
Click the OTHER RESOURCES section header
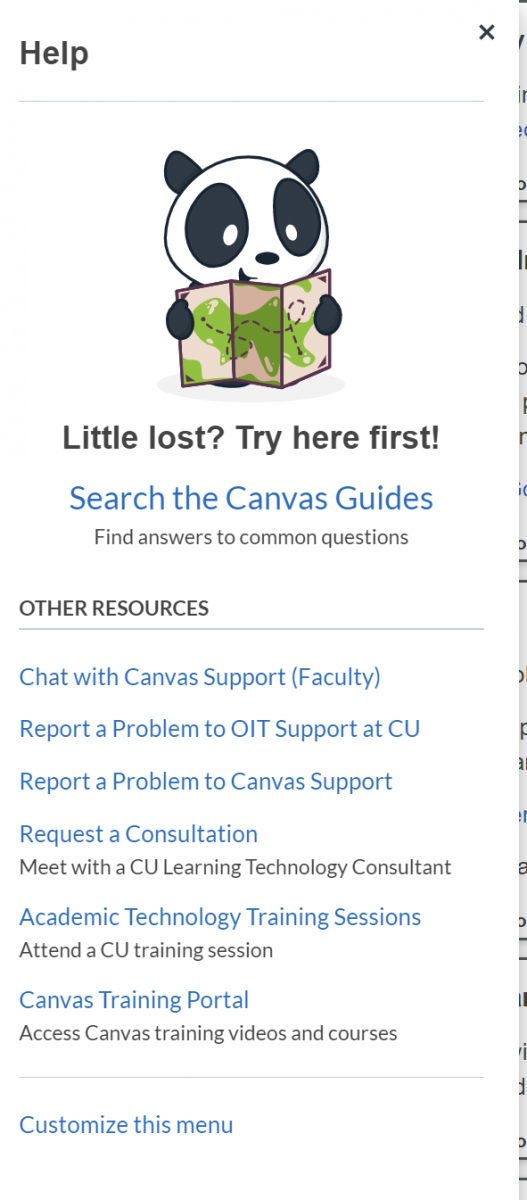click(114, 608)
